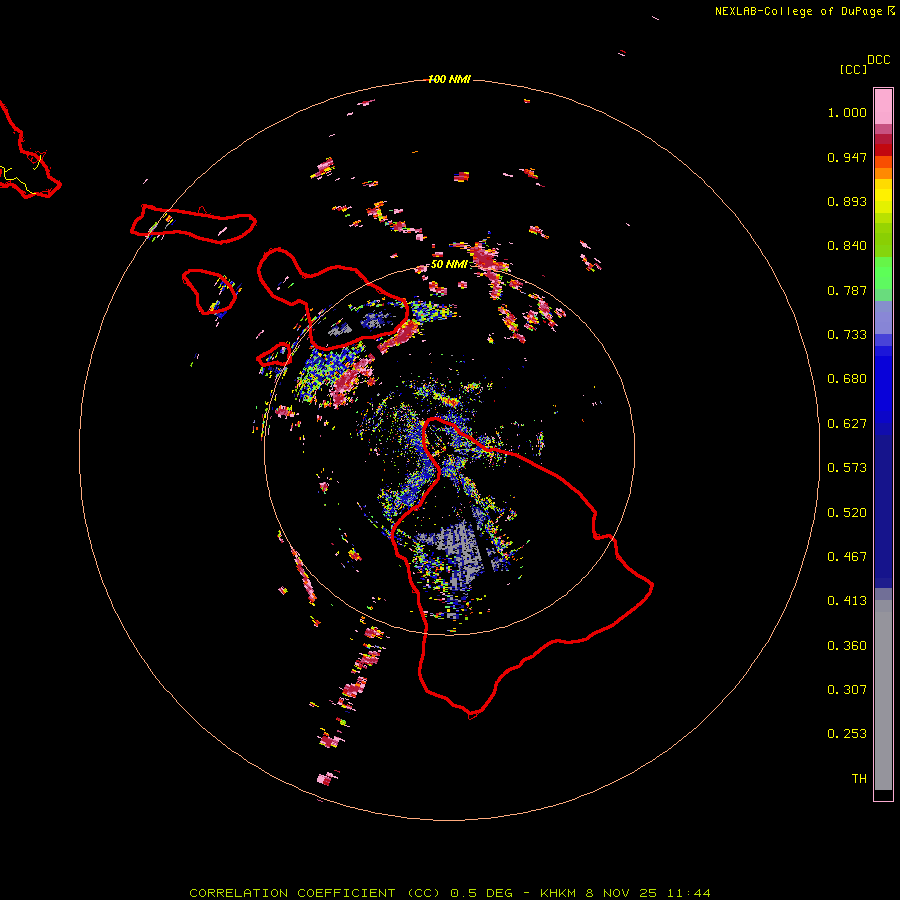Select the 1.000 scale value
Viewport: 900px width, 900px height.
847,112
